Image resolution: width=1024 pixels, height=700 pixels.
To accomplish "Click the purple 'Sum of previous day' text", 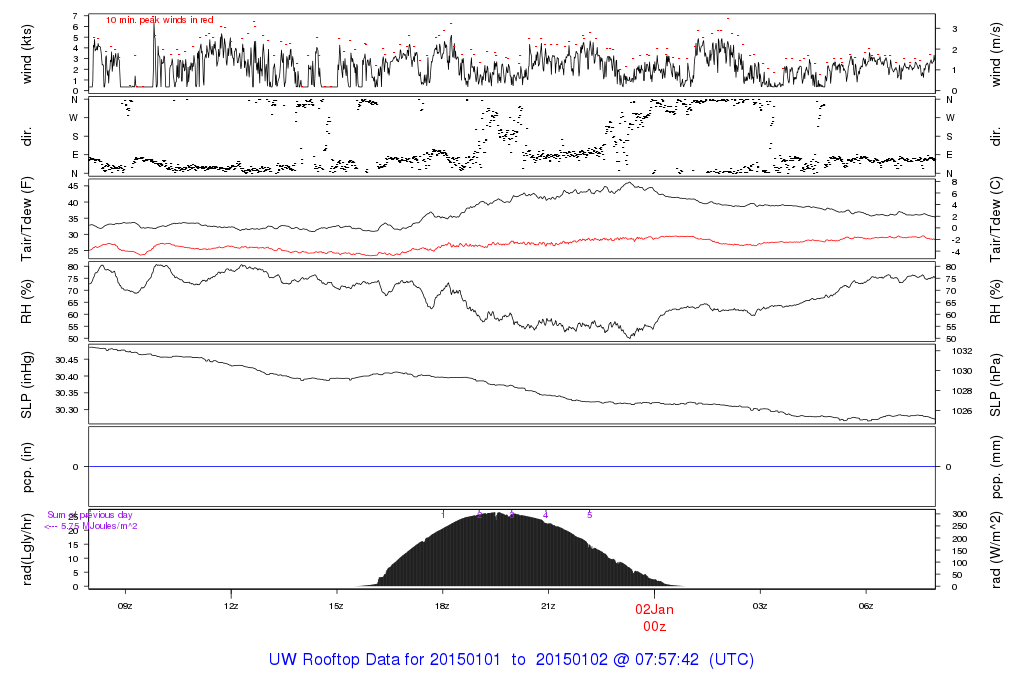I will coord(89,515).
